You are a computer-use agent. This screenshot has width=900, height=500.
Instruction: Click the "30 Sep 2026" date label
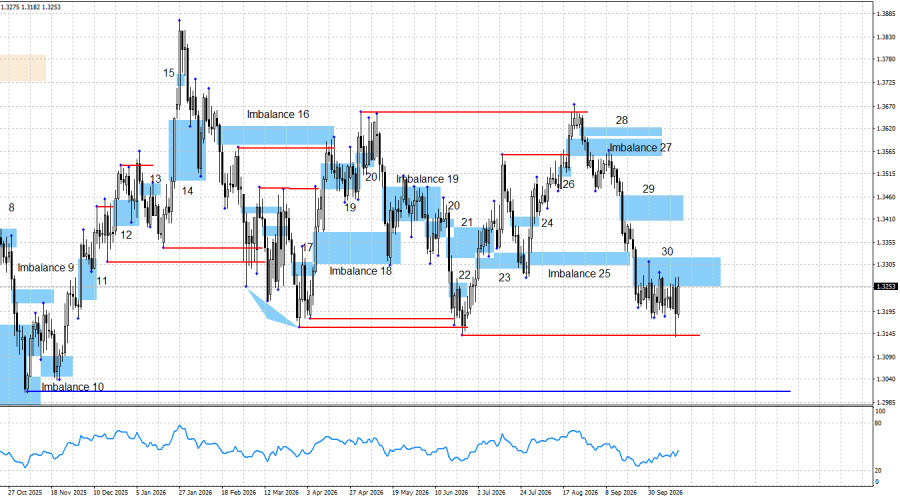pos(665,493)
